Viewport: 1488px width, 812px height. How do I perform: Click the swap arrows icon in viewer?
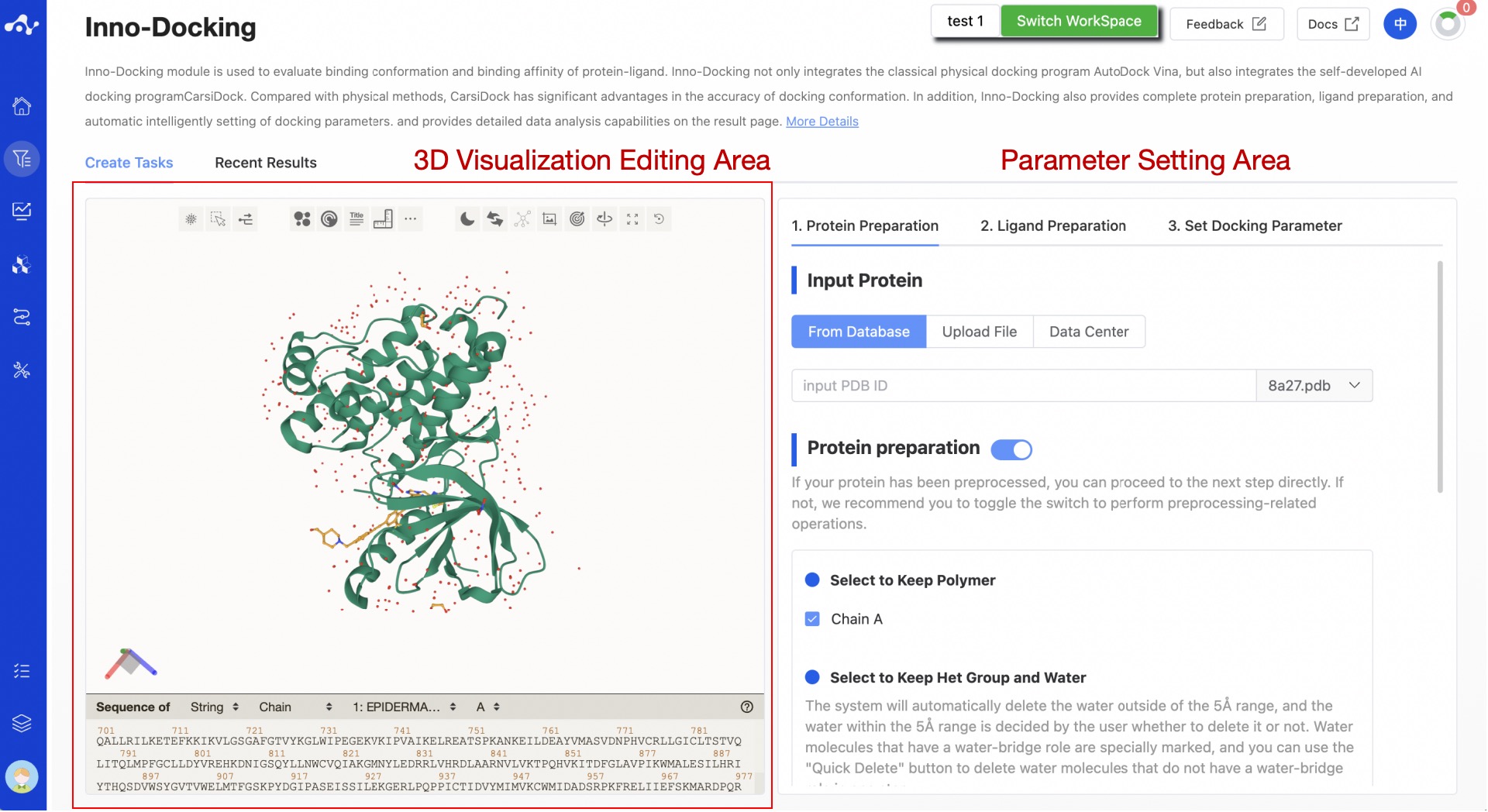494,219
